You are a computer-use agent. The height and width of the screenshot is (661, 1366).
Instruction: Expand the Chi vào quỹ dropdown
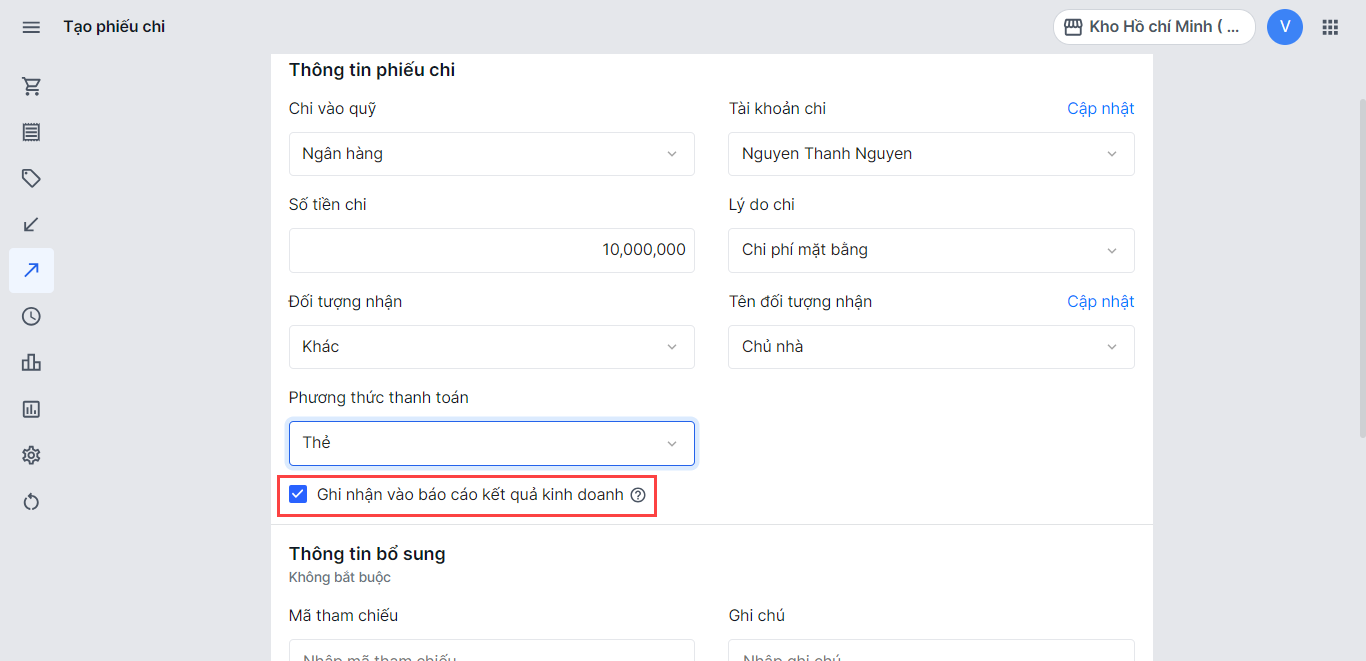[491, 154]
